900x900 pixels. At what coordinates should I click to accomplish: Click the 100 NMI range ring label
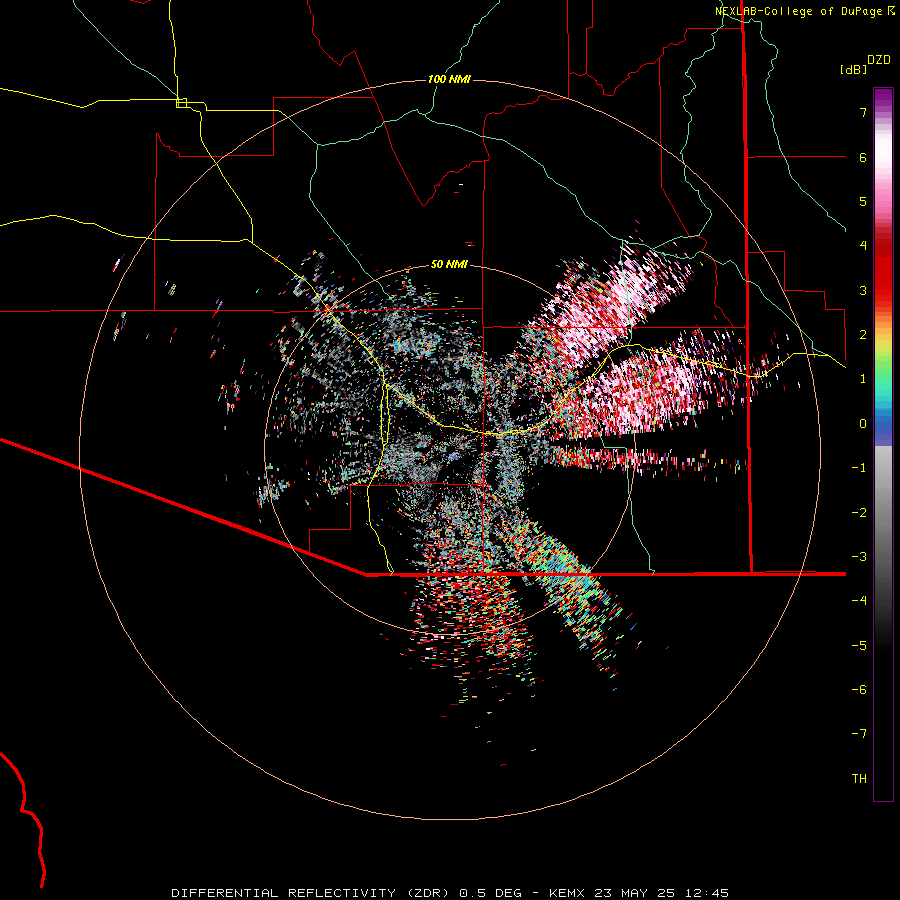click(449, 79)
